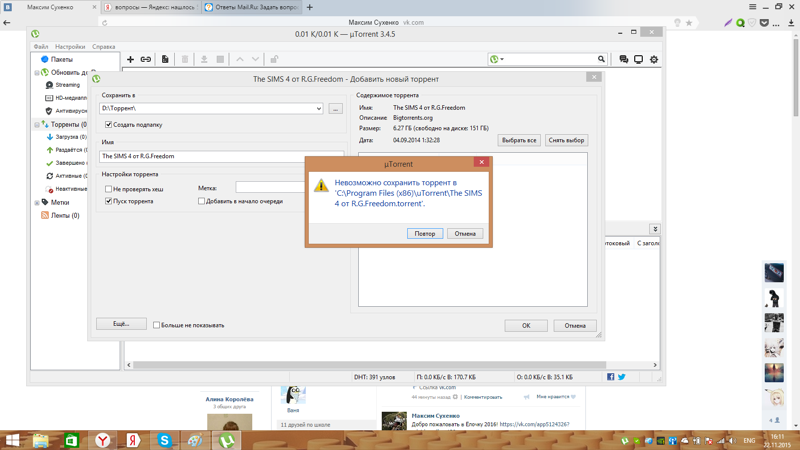
Task: Click the Add Torrent plus icon
Action: pos(130,59)
